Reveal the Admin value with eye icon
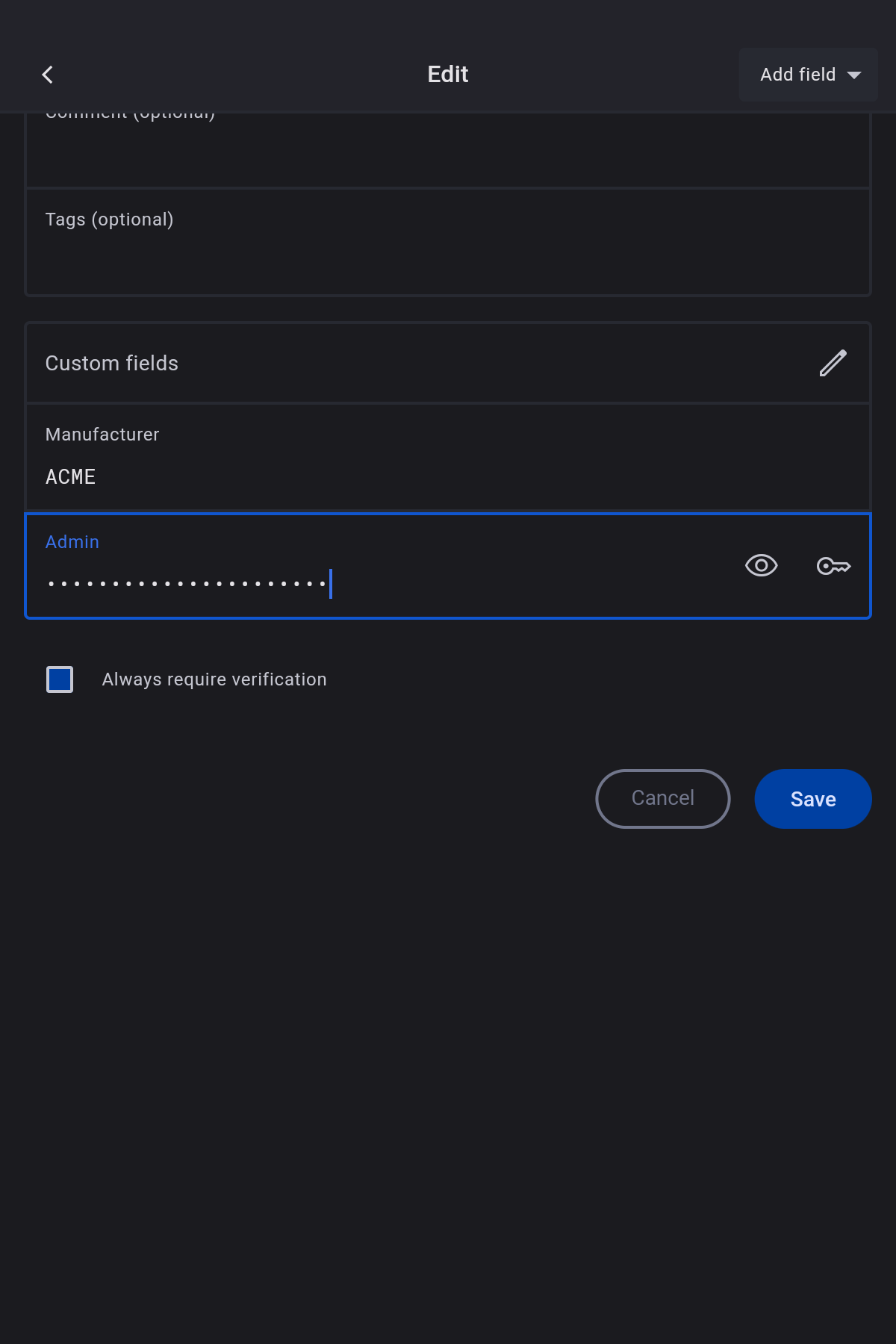Image resolution: width=896 pixels, height=1344 pixels. pyautogui.click(x=761, y=566)
